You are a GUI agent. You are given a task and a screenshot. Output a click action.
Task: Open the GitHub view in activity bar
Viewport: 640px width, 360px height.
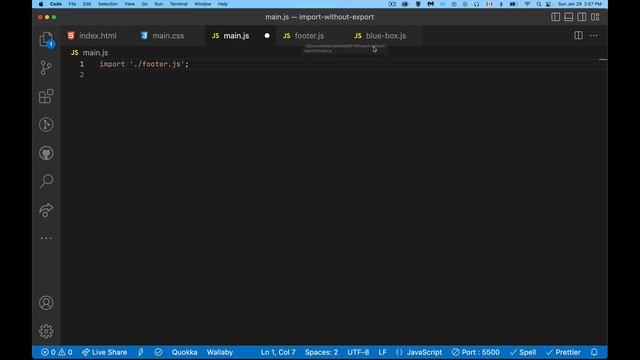pyautogui.click(x=46, y=153)
